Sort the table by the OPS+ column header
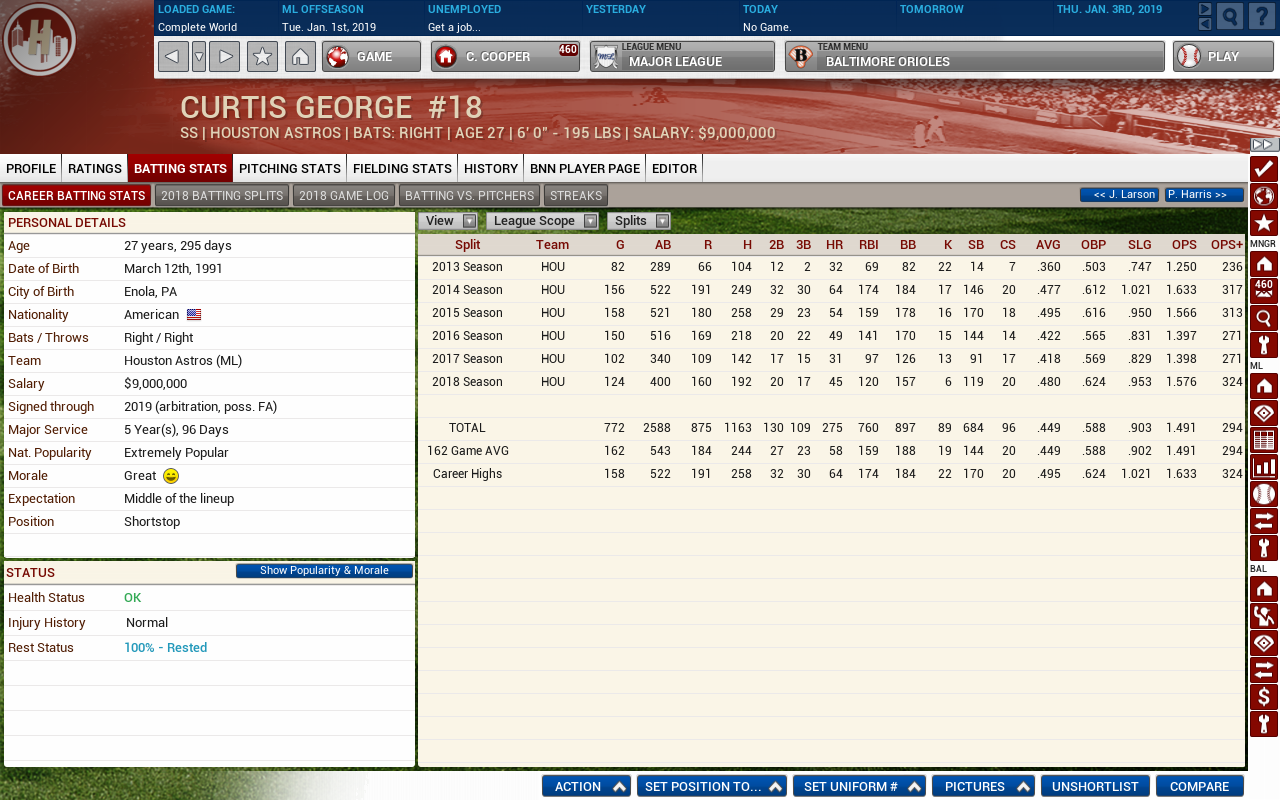This screenshot has height=800, width=1280. 1226,245
